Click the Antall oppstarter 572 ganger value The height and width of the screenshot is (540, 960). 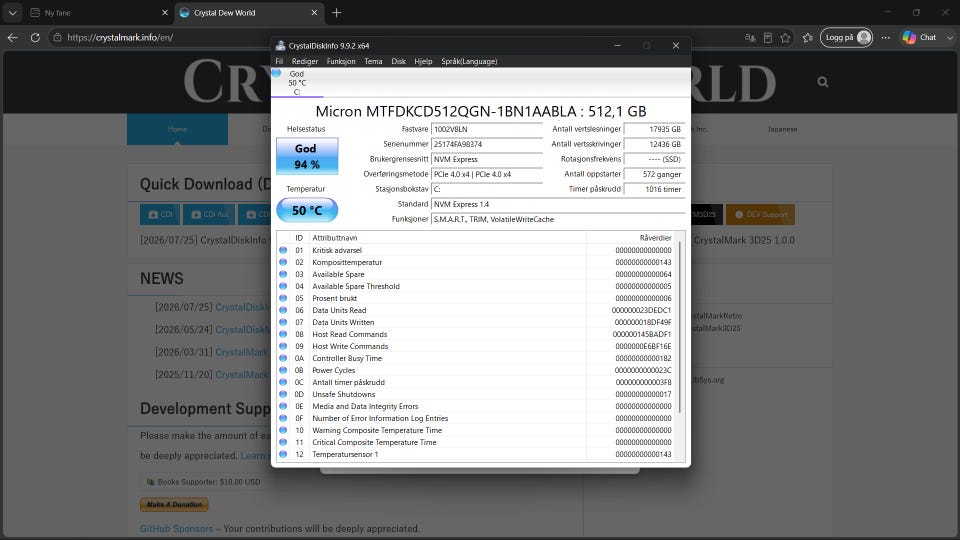pos(654,174)
